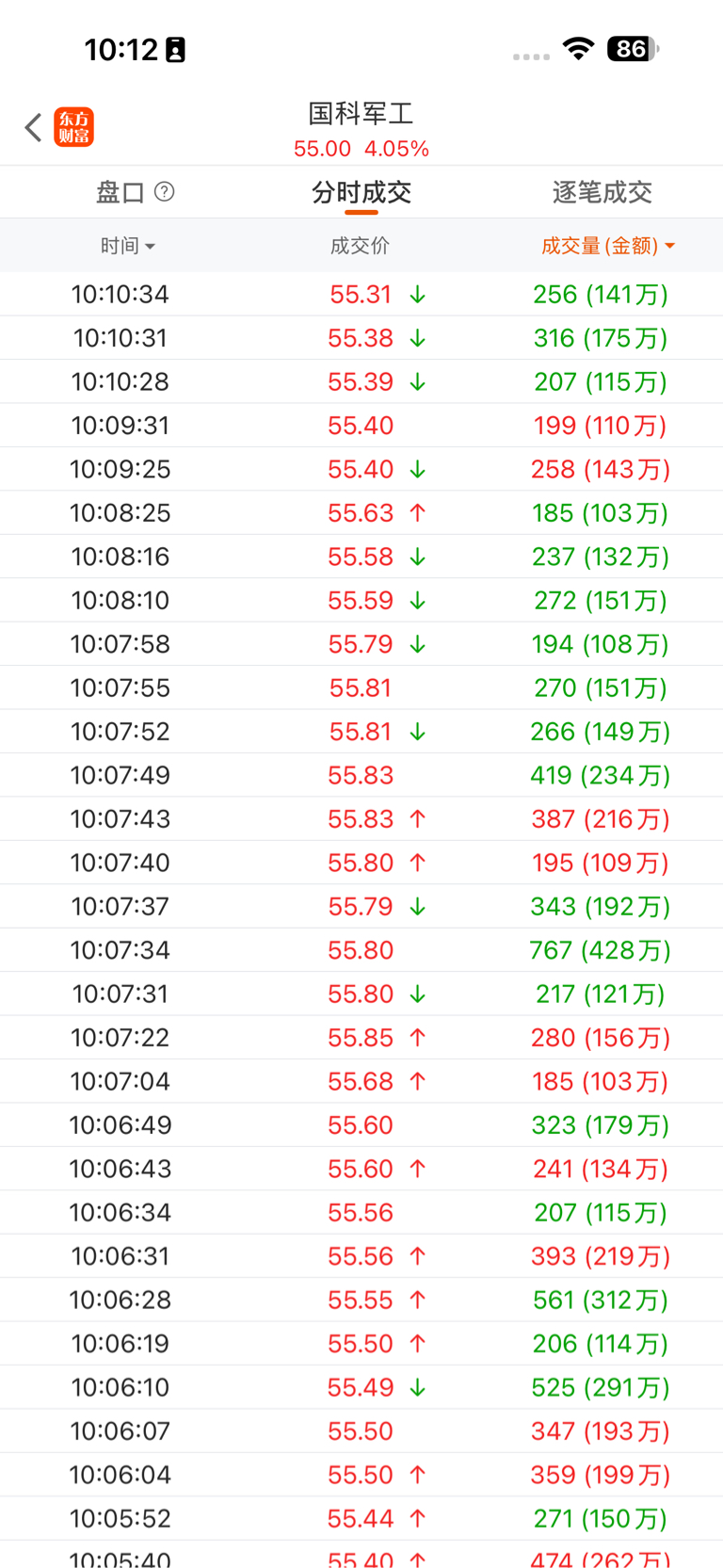723x1568 pixels.
Task: Tap the 国科军工 stock title
Action: [361, 114]
